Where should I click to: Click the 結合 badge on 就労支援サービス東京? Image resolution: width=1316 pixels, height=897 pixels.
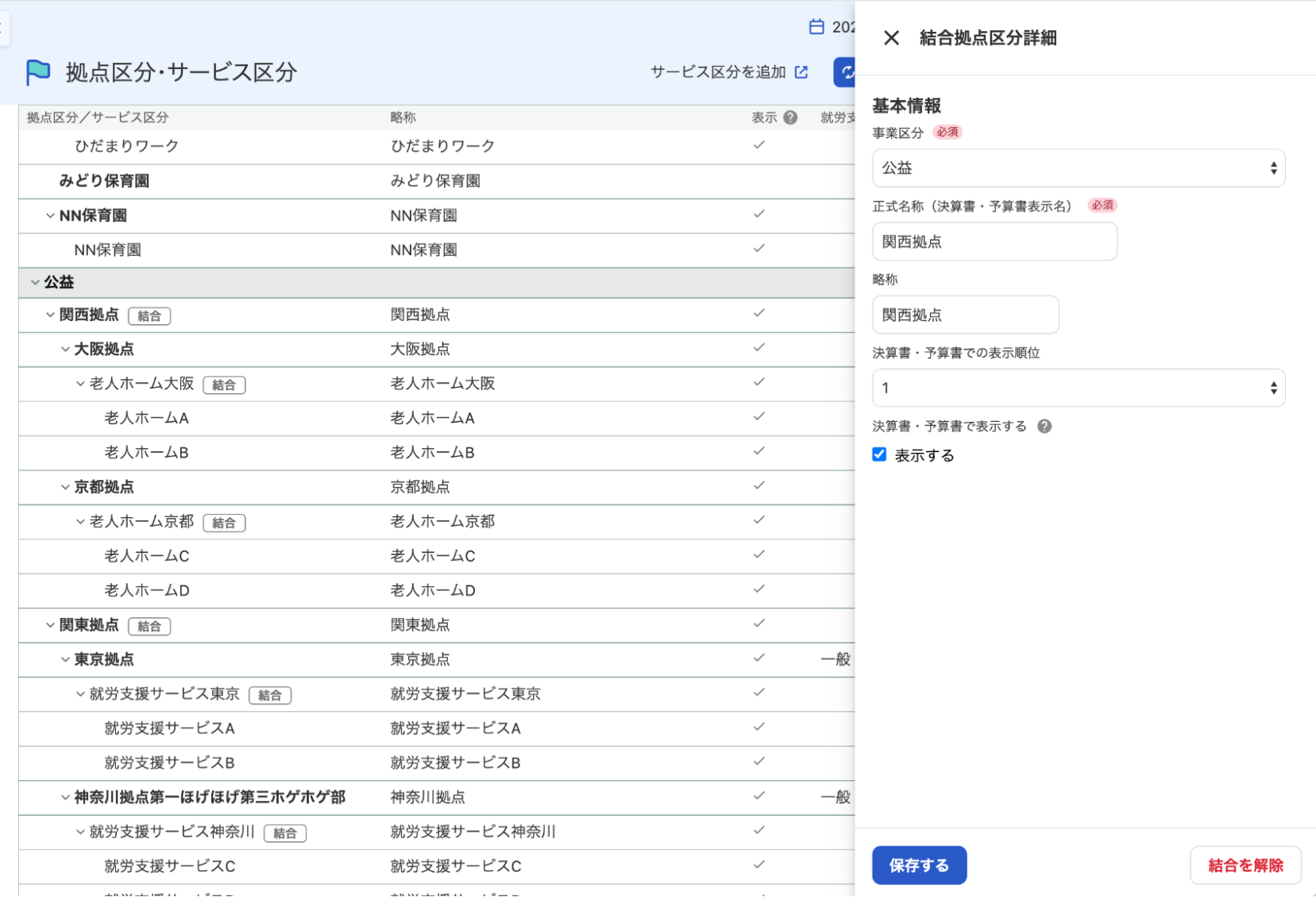click(x=270, y=695)
